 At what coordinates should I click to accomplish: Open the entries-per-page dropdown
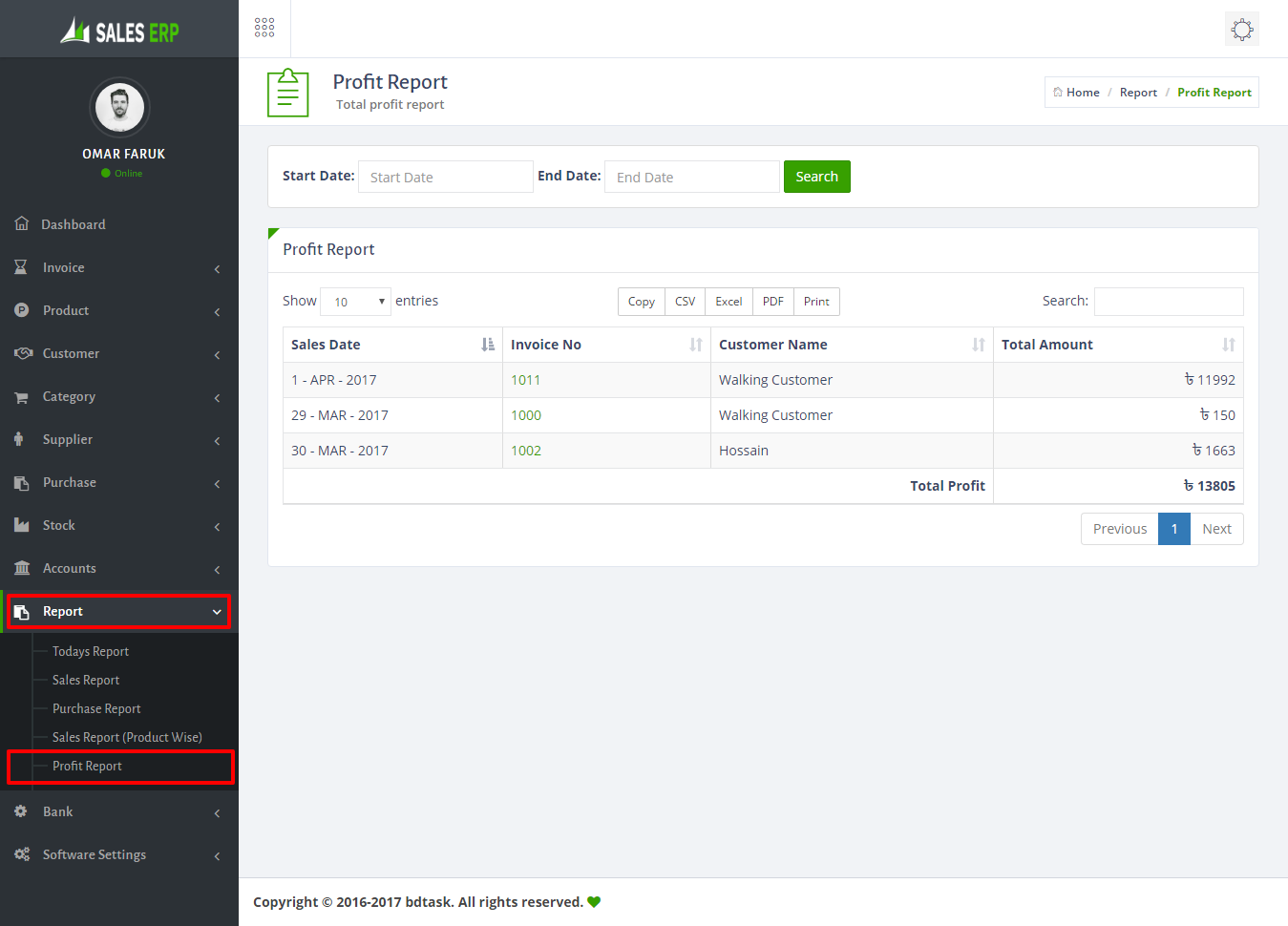(355, 302)
